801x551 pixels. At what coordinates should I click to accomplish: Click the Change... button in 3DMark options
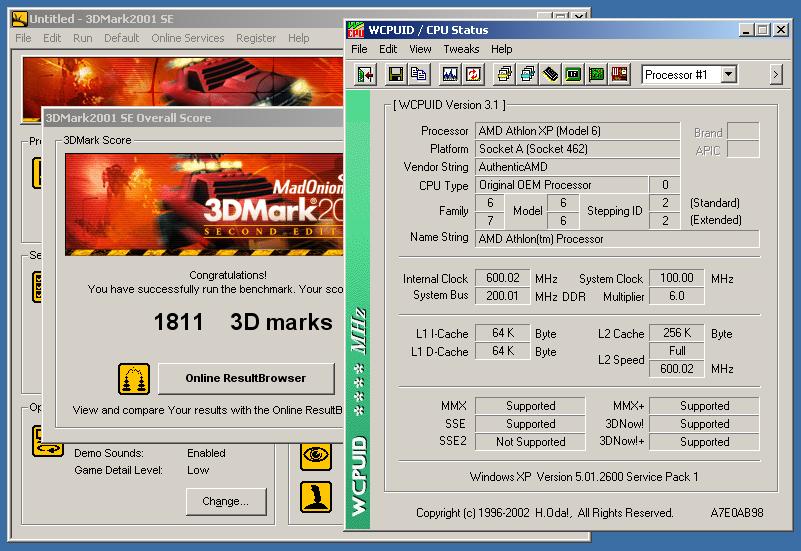(226, 501)
